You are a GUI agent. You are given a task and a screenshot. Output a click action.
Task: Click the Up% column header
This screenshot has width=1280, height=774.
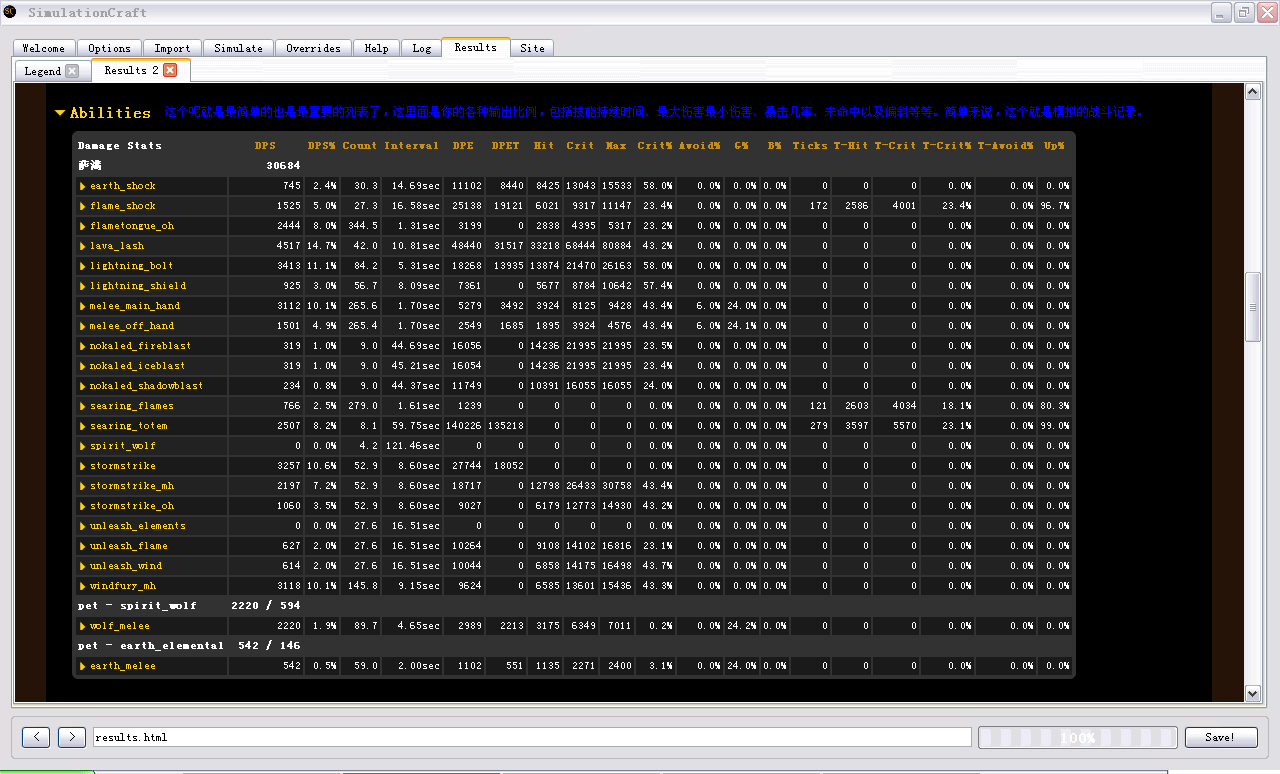tap(1054, 146)
